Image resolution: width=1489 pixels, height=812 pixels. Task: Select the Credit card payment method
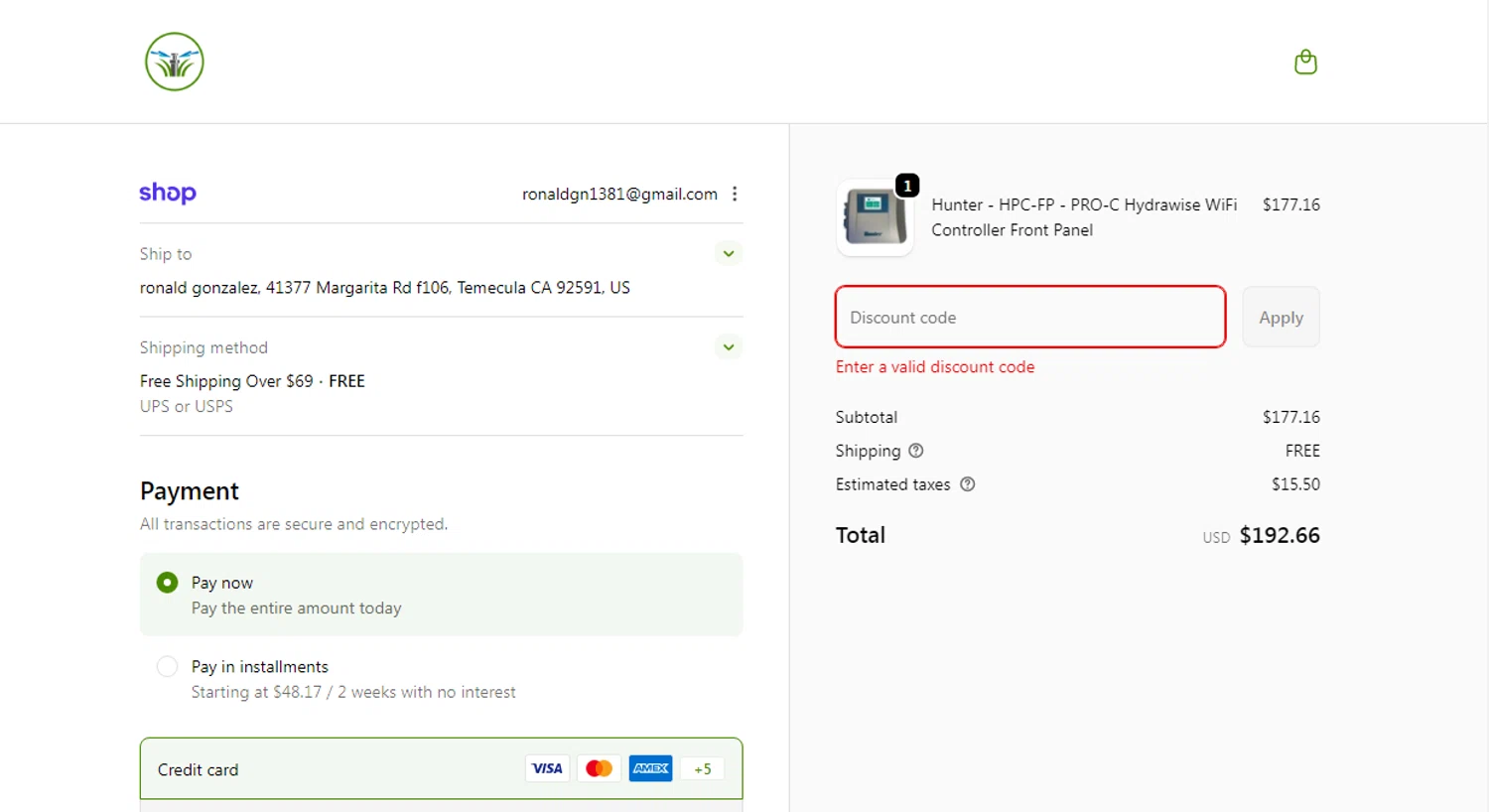coord(441,768)
